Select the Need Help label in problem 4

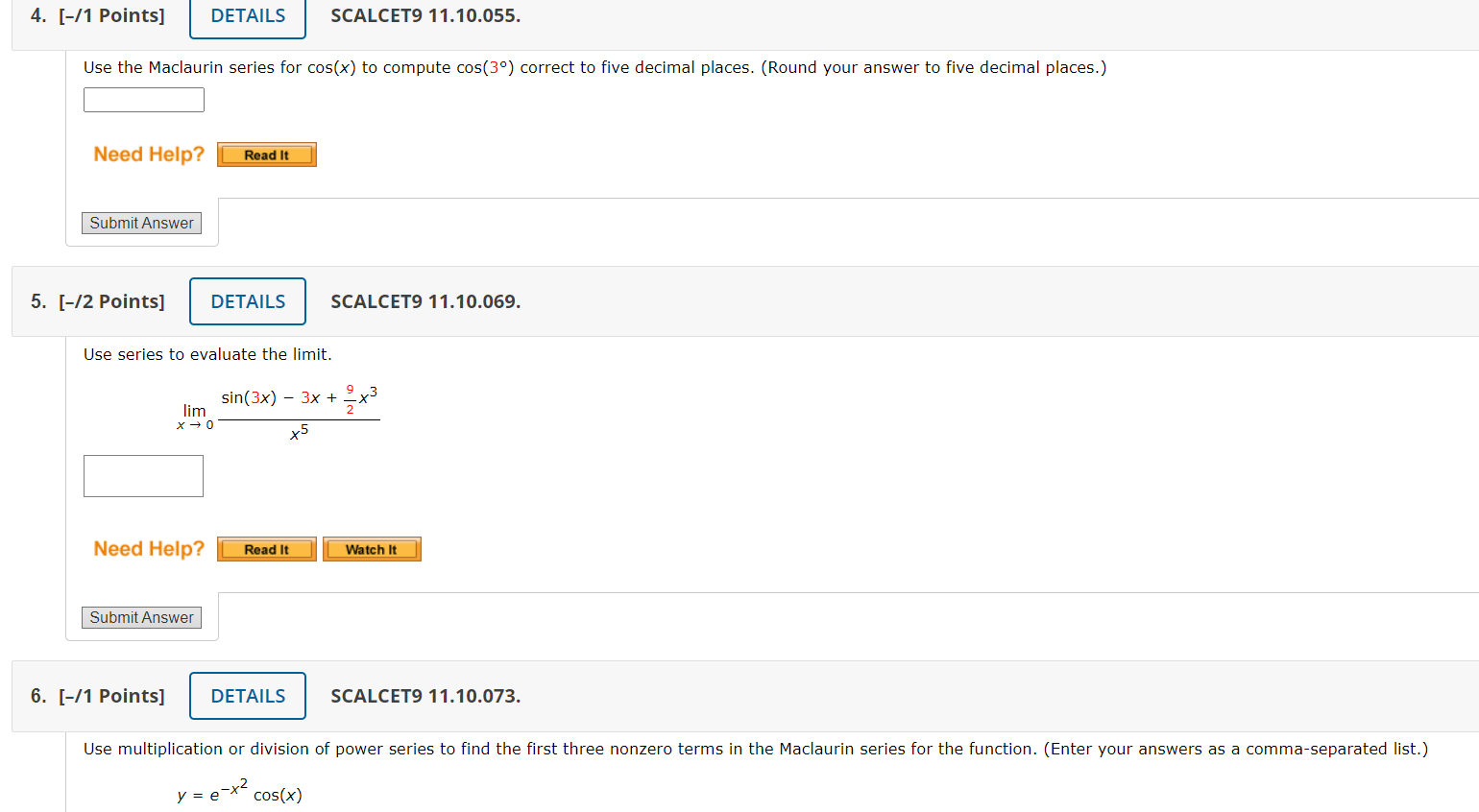point(148,154)
